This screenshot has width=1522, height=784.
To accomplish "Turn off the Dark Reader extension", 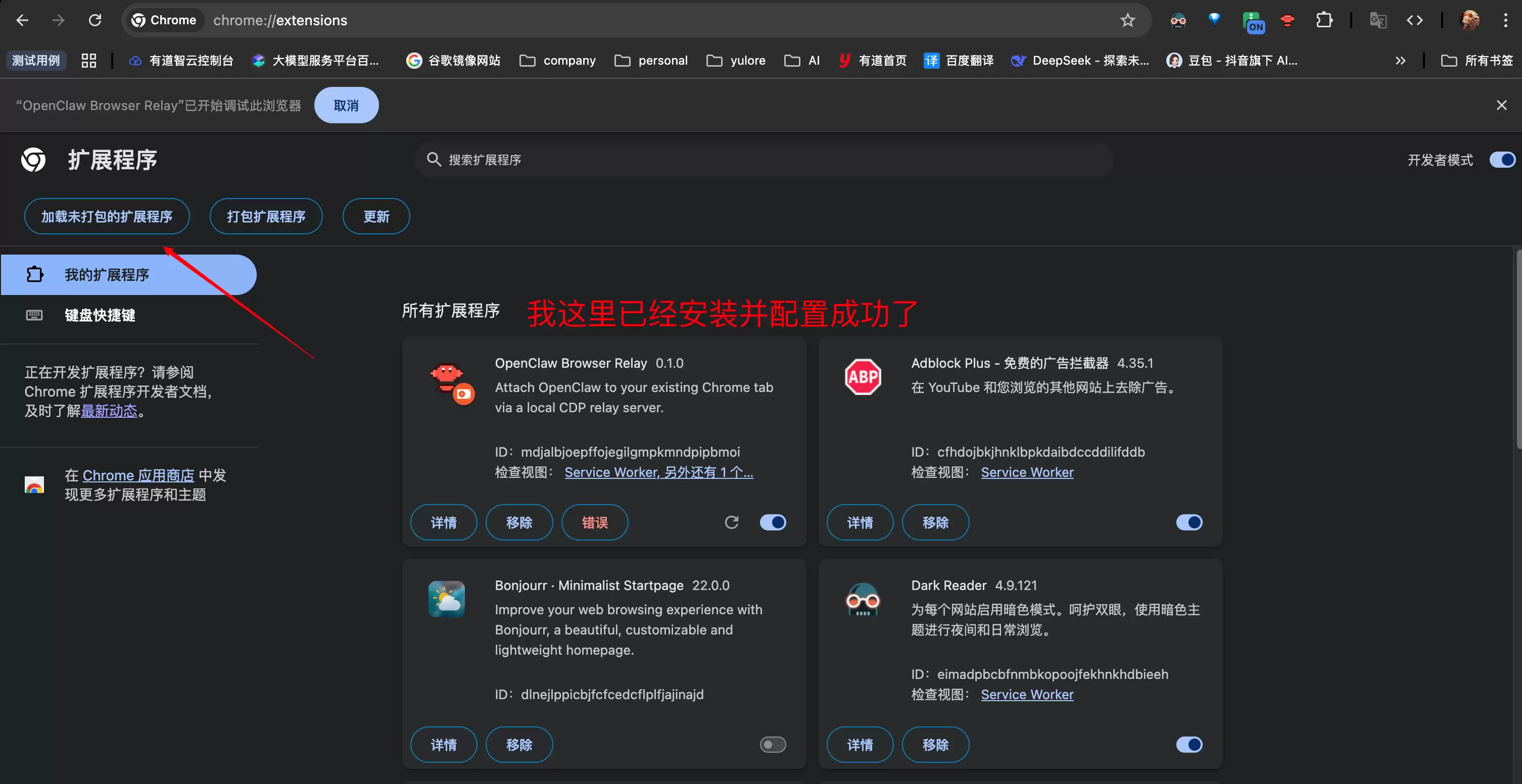I will [x=1190, y=745].
